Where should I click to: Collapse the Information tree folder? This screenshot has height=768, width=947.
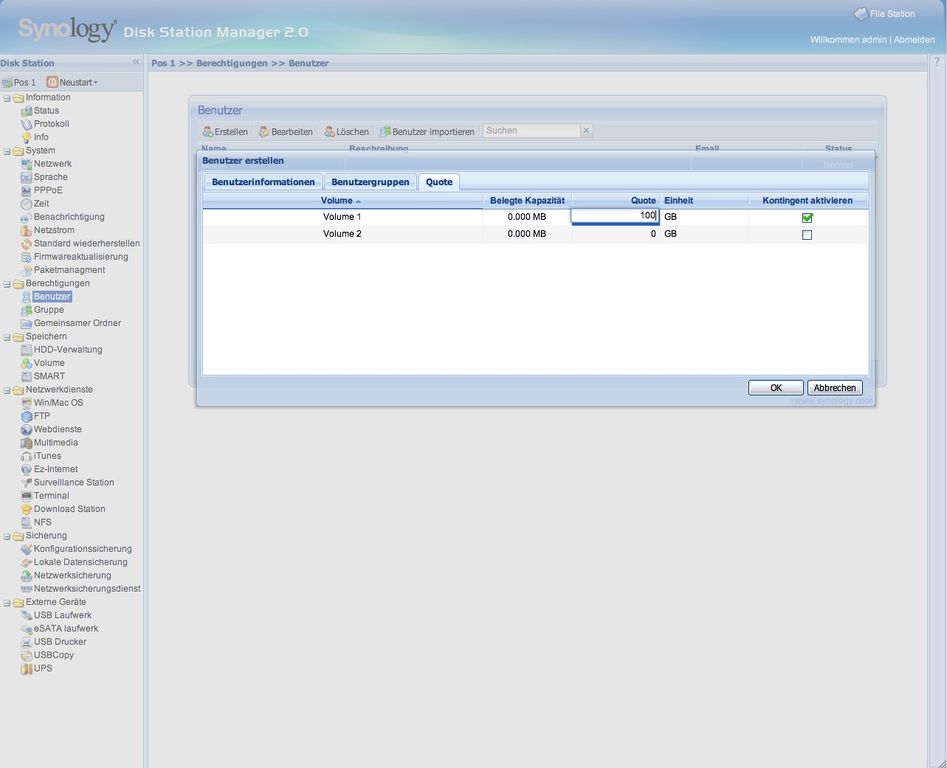(x=7, y=98)
